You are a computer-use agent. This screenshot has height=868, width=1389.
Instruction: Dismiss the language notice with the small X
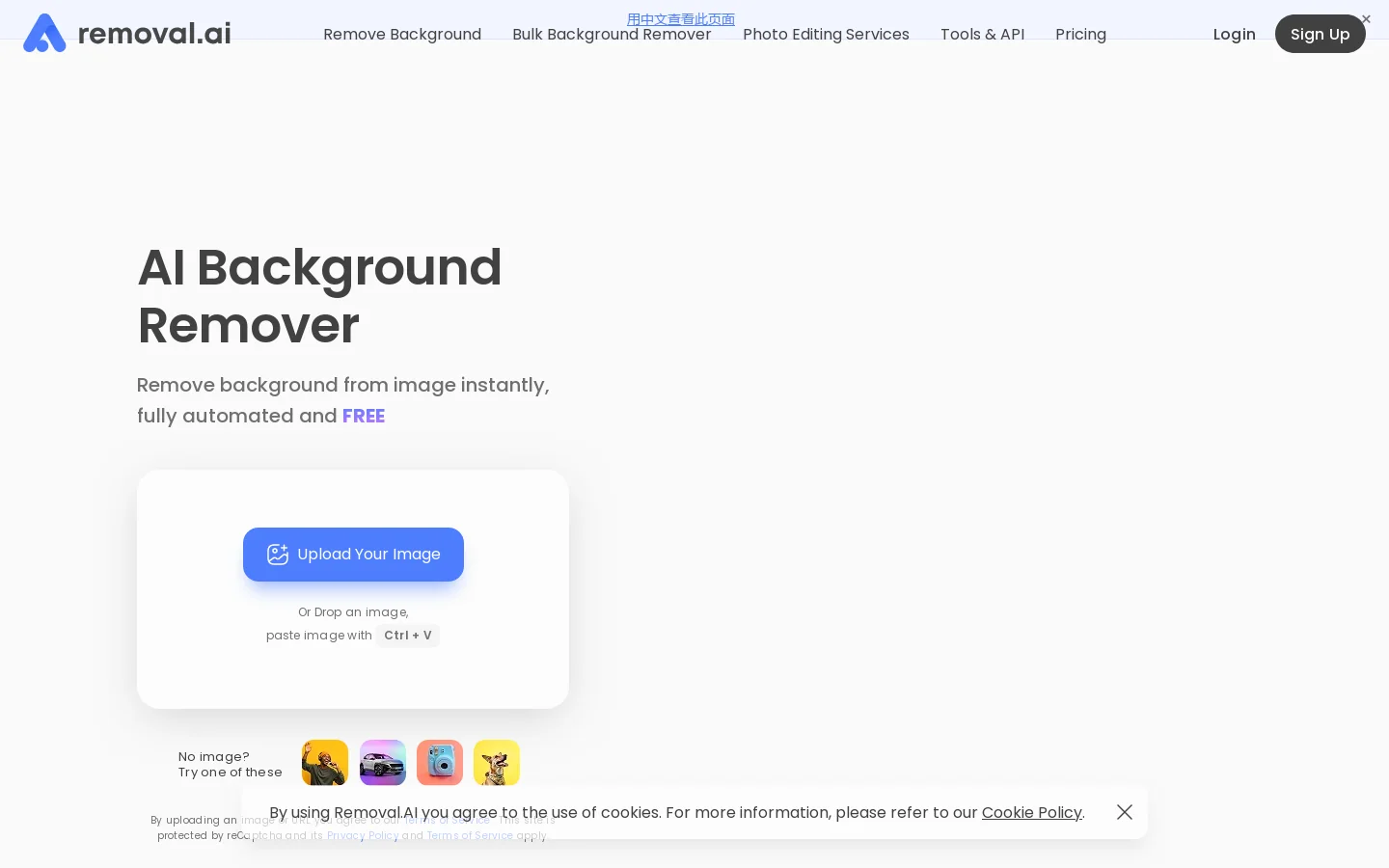tap(1366, 19)
